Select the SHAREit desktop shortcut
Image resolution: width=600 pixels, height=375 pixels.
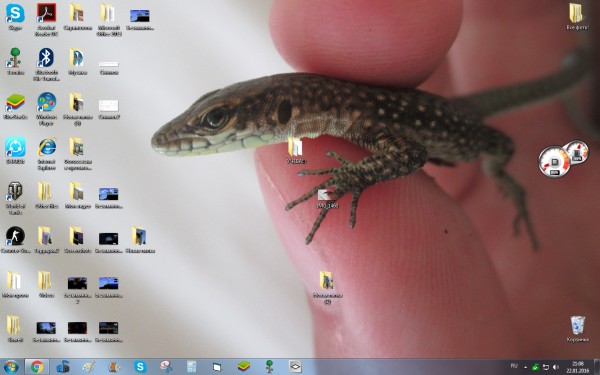click(15, 150)
